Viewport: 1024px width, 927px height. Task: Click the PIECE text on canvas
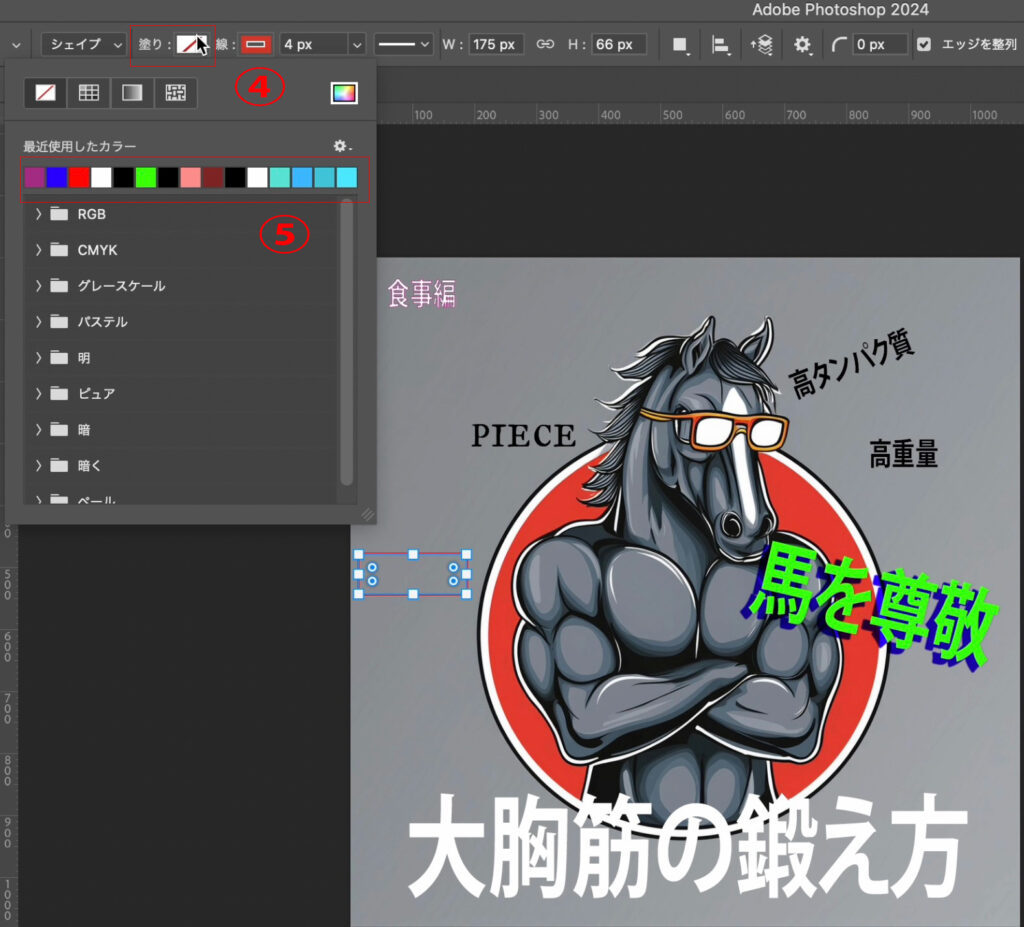(524, 436)
